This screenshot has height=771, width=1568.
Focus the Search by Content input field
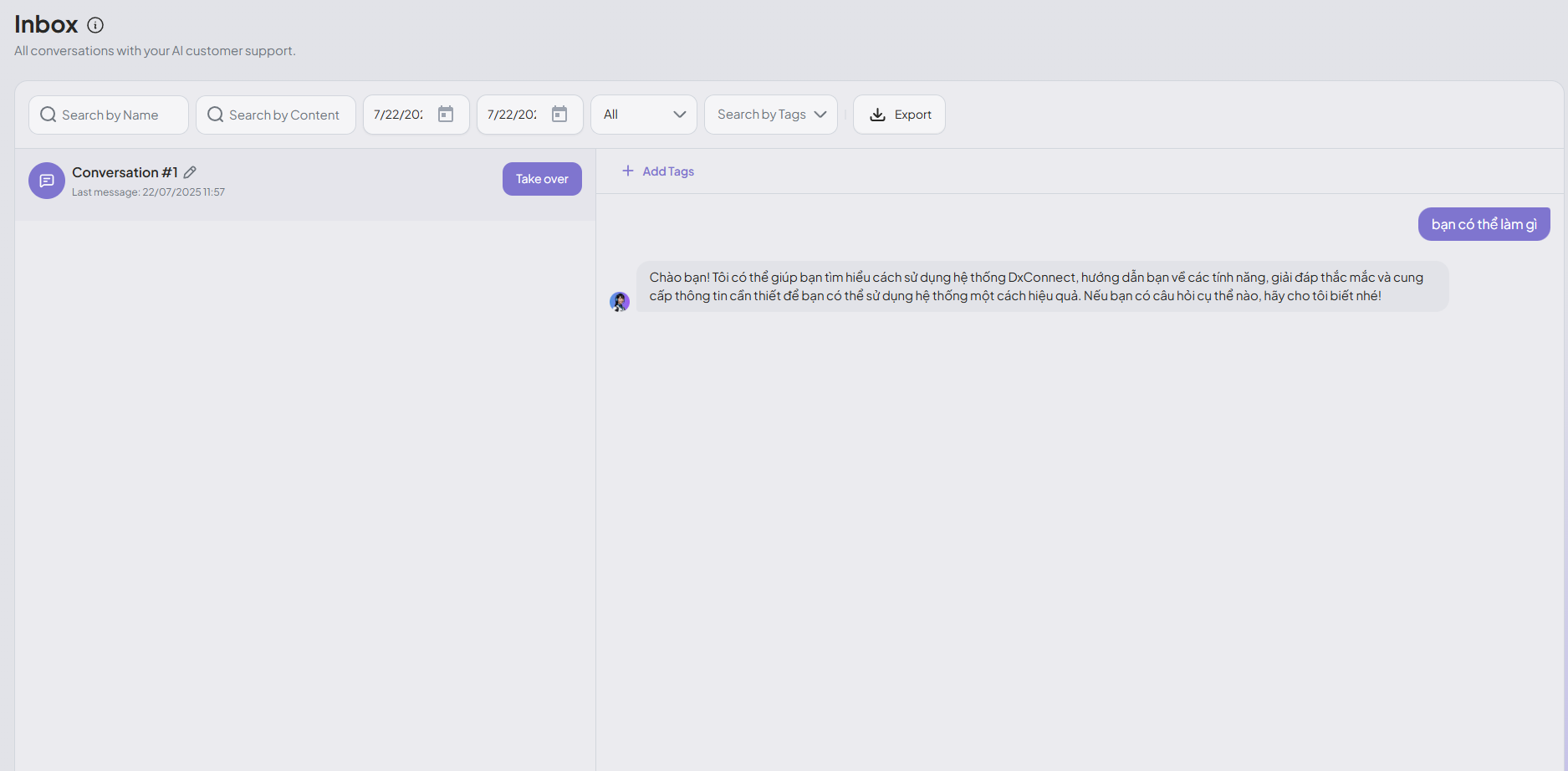(x=284, y=115)
